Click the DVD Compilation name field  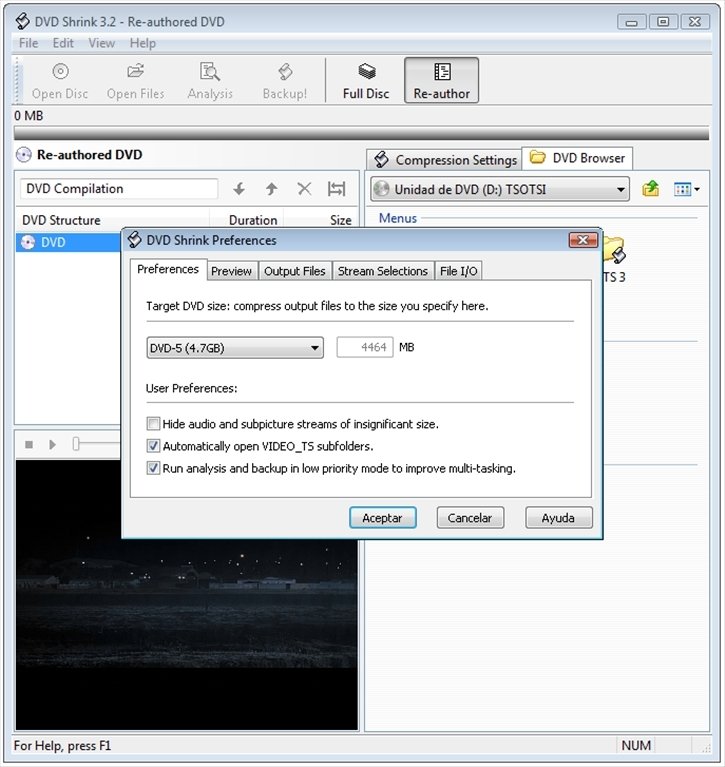click(x=119, y=189)
